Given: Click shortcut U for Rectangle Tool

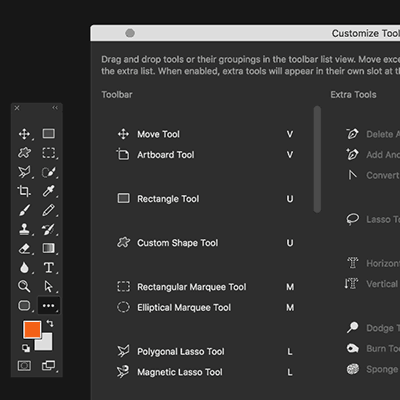Looking at the screenshot, I should pyautogui.click(x=290, y=199).
